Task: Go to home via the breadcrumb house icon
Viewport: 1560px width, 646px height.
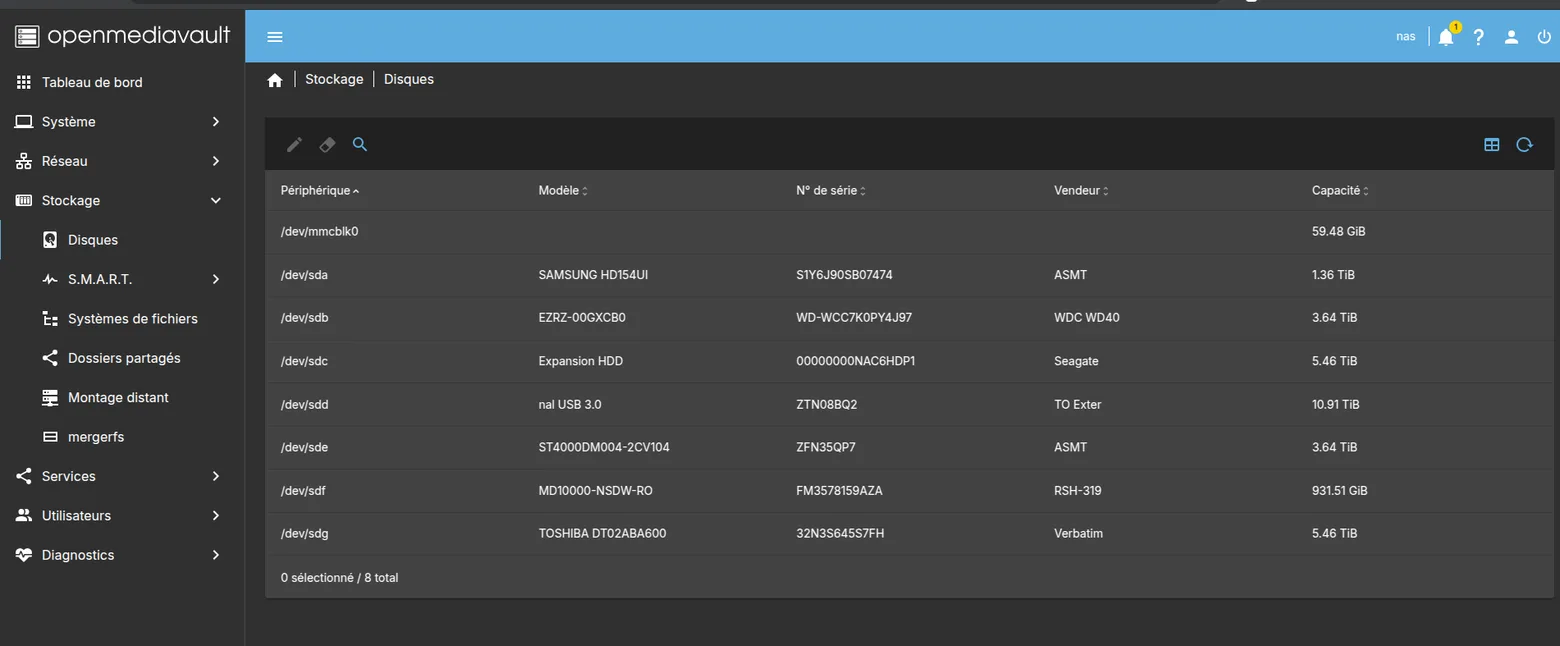Action: coord(275,80)
